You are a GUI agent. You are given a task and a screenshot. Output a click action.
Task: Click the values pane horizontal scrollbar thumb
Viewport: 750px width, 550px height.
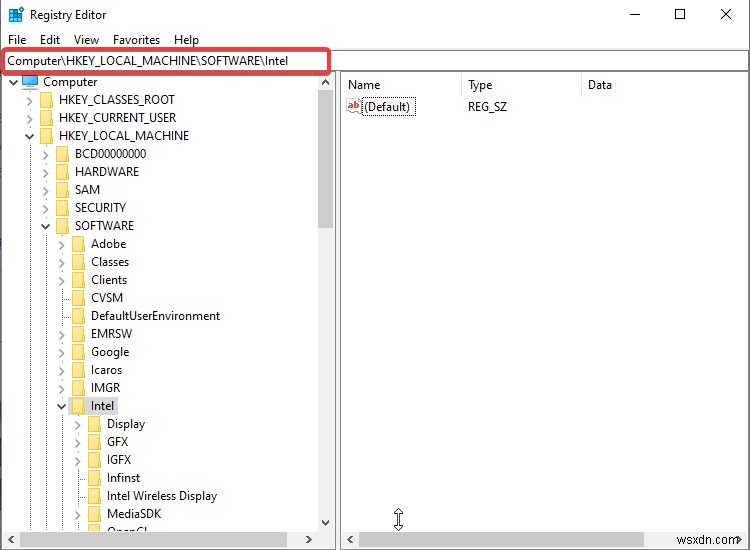[501, 539]
